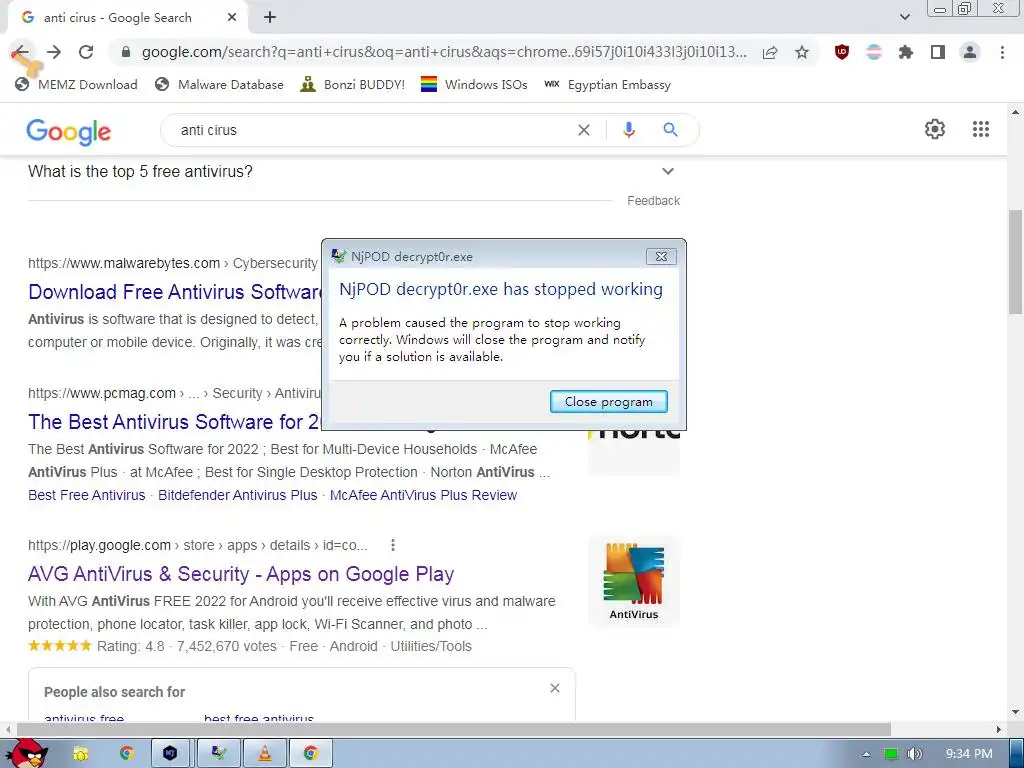The height and width of the screenshot is (768, 1024).
Task: Click the vertical scrollbar thumb
Action: [x=1015, y=261]
